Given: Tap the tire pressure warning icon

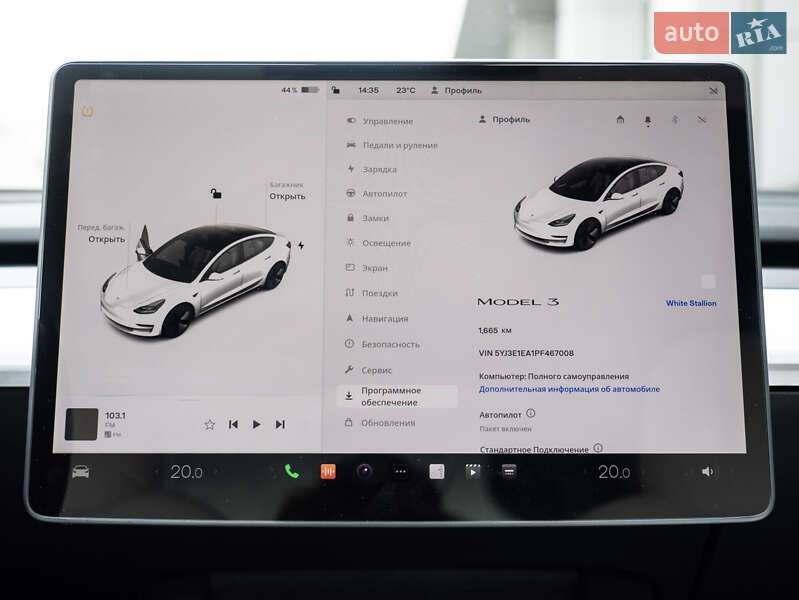Looking at the screenshot, I should (88, 111).
